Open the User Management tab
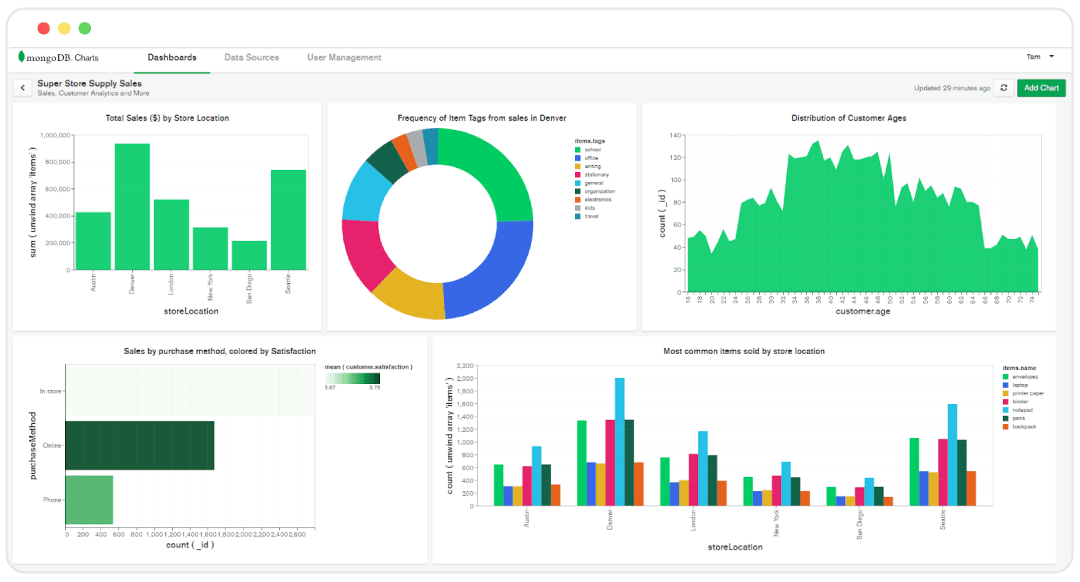The height and width of the screenshot is (582, 1080). point(343,57)
